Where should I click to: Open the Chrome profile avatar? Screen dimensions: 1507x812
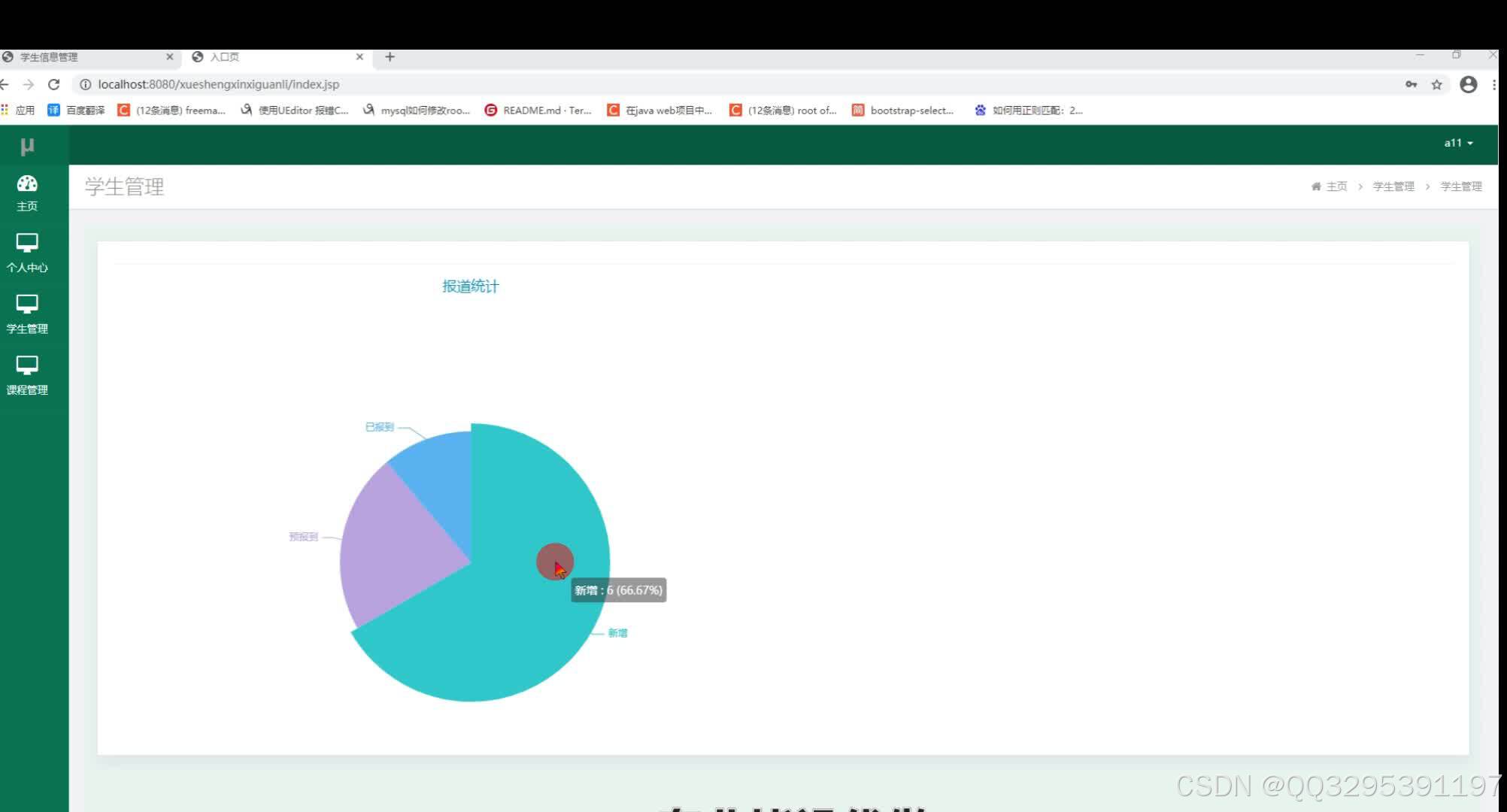tap(1469, 84)
